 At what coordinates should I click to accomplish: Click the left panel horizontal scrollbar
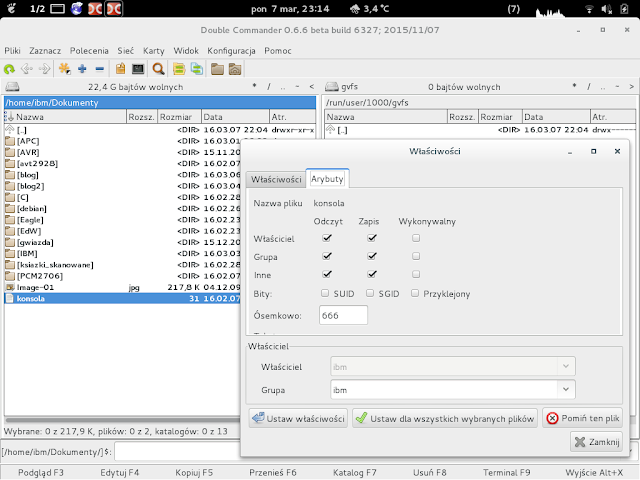[122, 420]
